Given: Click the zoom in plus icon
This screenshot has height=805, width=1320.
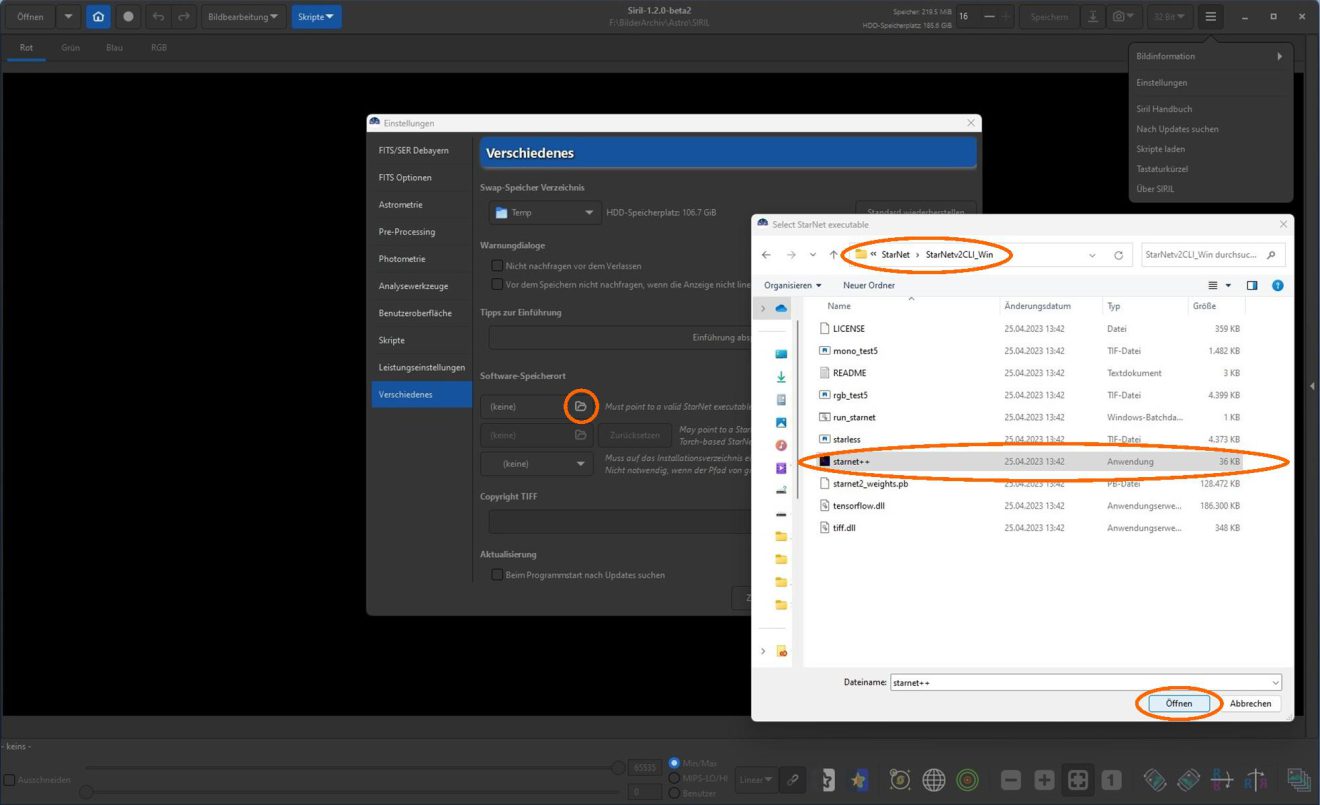Looking at the screenshot, I should pyautogui.click(x=1044, y=780).
